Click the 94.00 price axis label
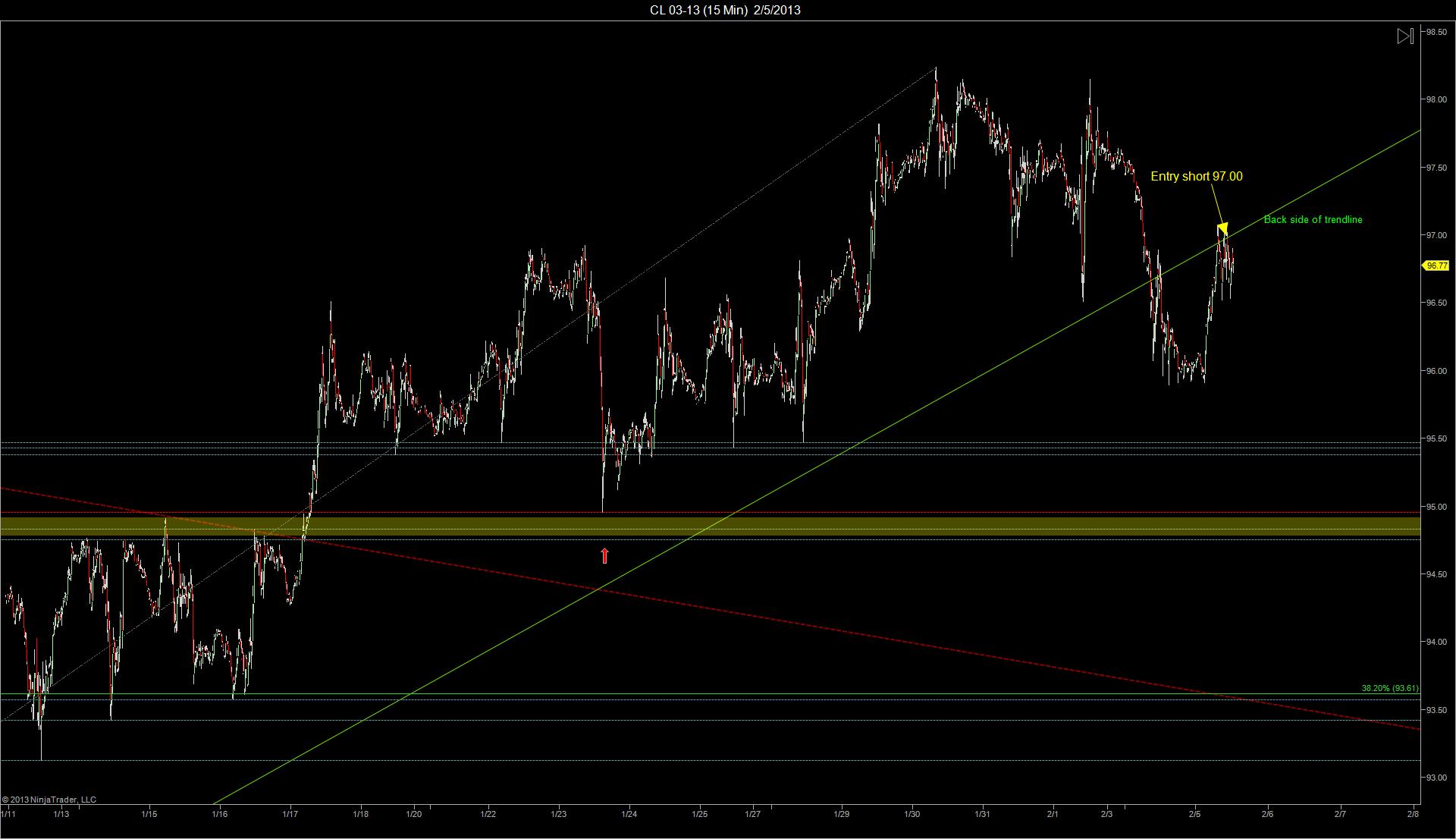Image resolution: width=1456 pixels, height=839 pixels. [1436, 642]
